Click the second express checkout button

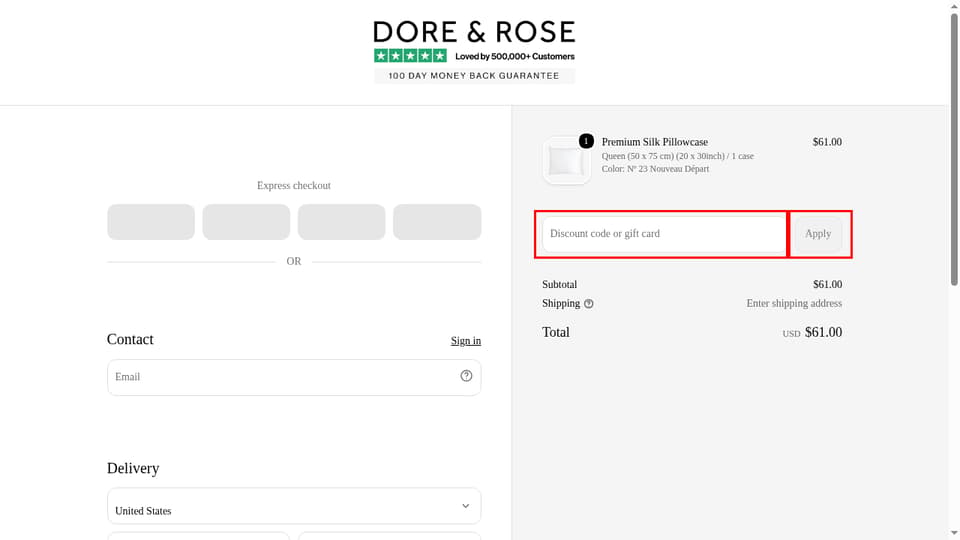(x=246, y=222)
